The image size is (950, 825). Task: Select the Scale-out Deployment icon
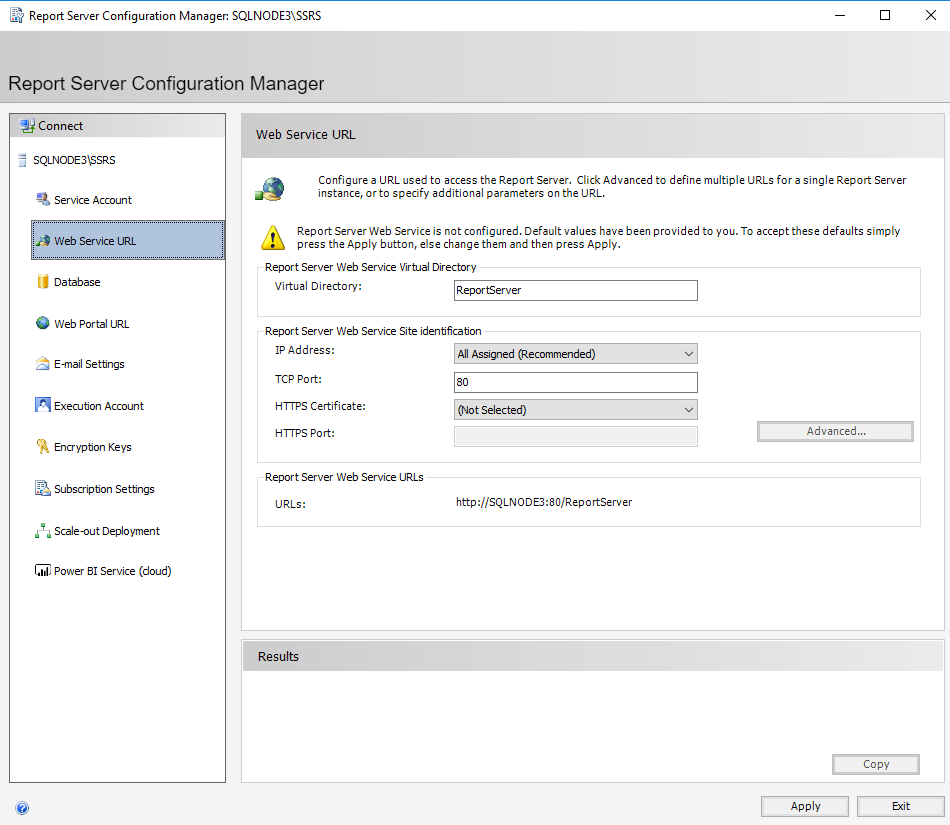(43, 531)
